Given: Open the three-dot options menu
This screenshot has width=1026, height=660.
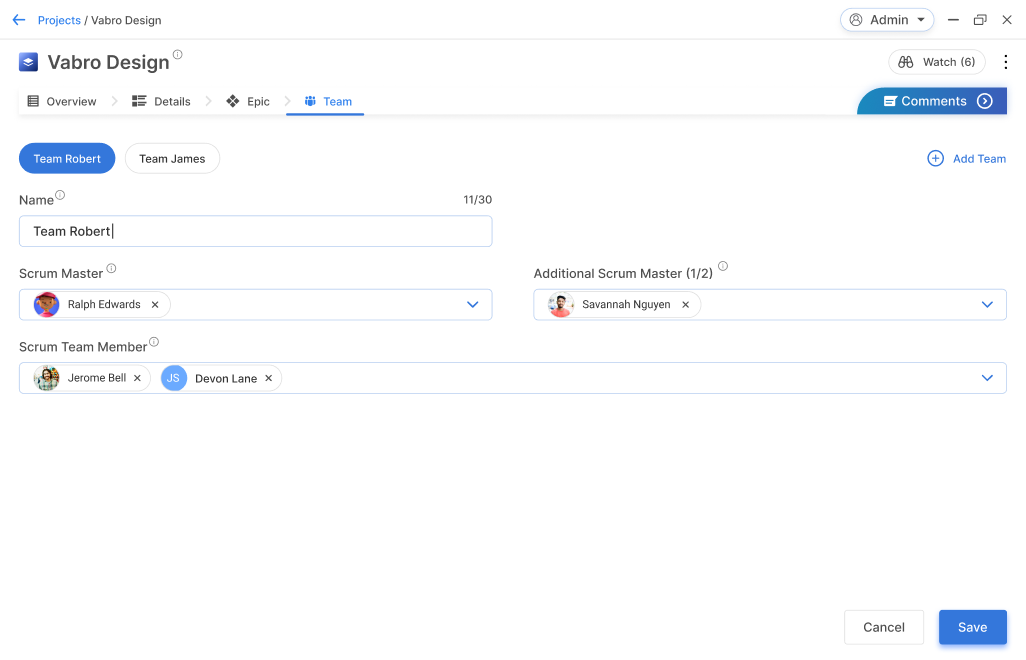Looking at the screenshot, I should tap(1006, 61).
